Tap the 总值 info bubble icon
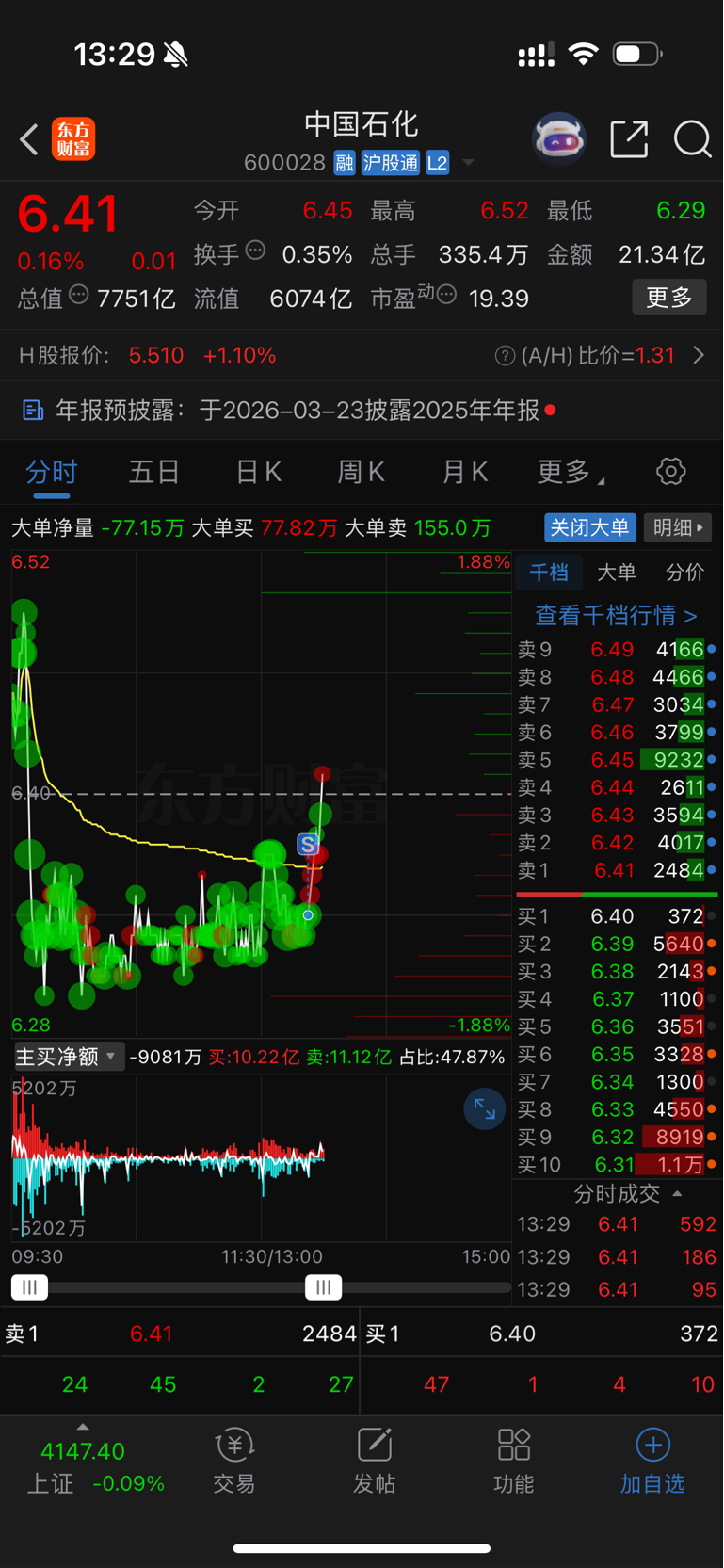Image resolution: width=724 pixels, height=1568 pixels. [79, 295]
